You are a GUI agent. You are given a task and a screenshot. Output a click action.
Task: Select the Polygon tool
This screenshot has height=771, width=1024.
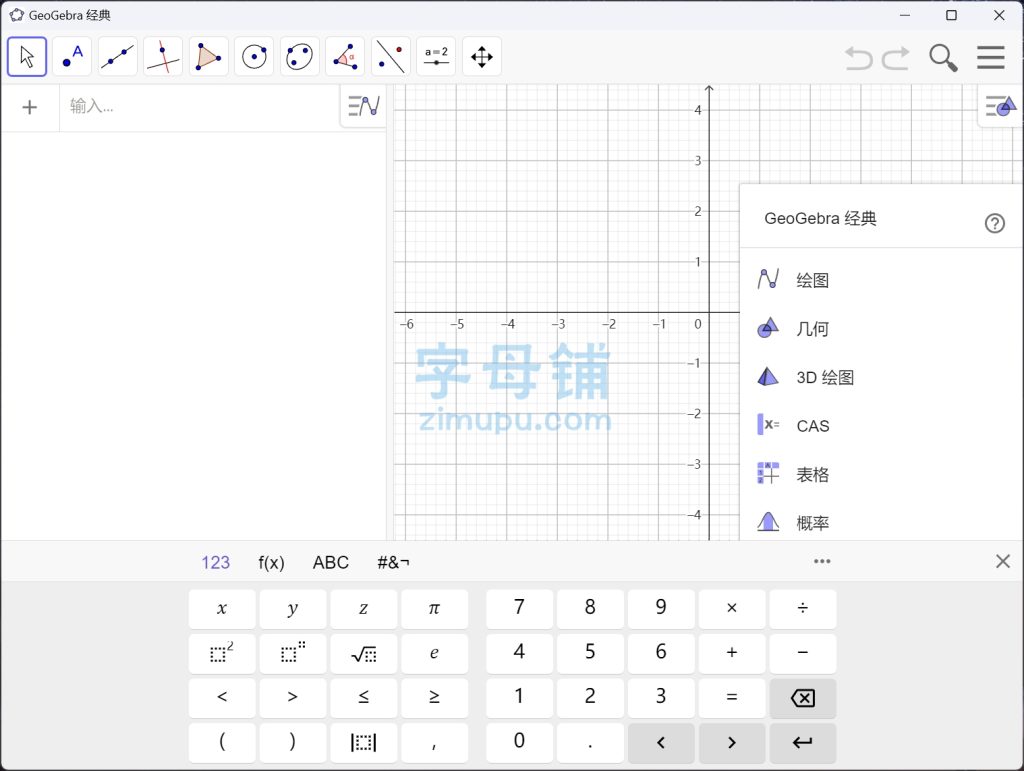tap(208, 57)
